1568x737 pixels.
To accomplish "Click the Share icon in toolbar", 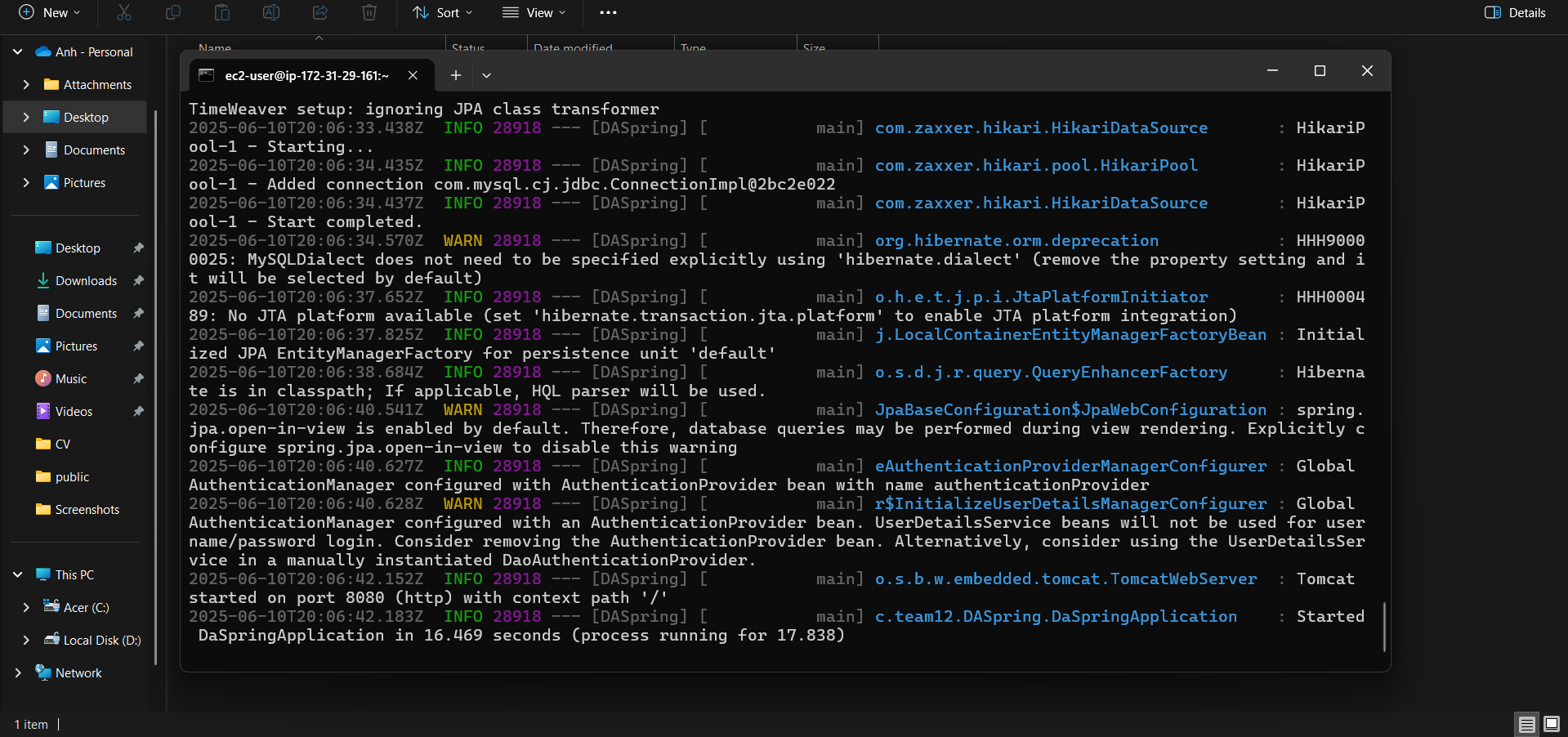I will (x=320, y=12).
